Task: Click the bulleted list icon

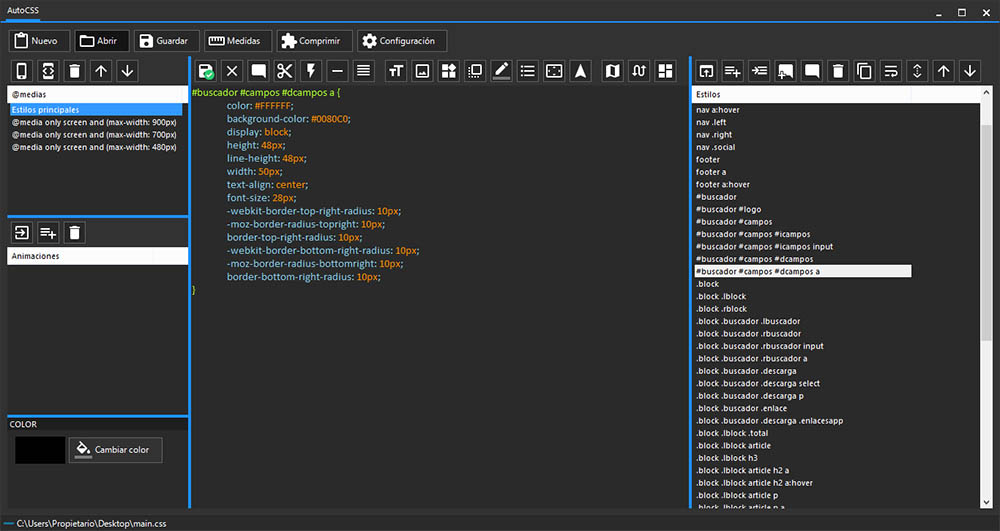Action: click(x=527, y=71)
